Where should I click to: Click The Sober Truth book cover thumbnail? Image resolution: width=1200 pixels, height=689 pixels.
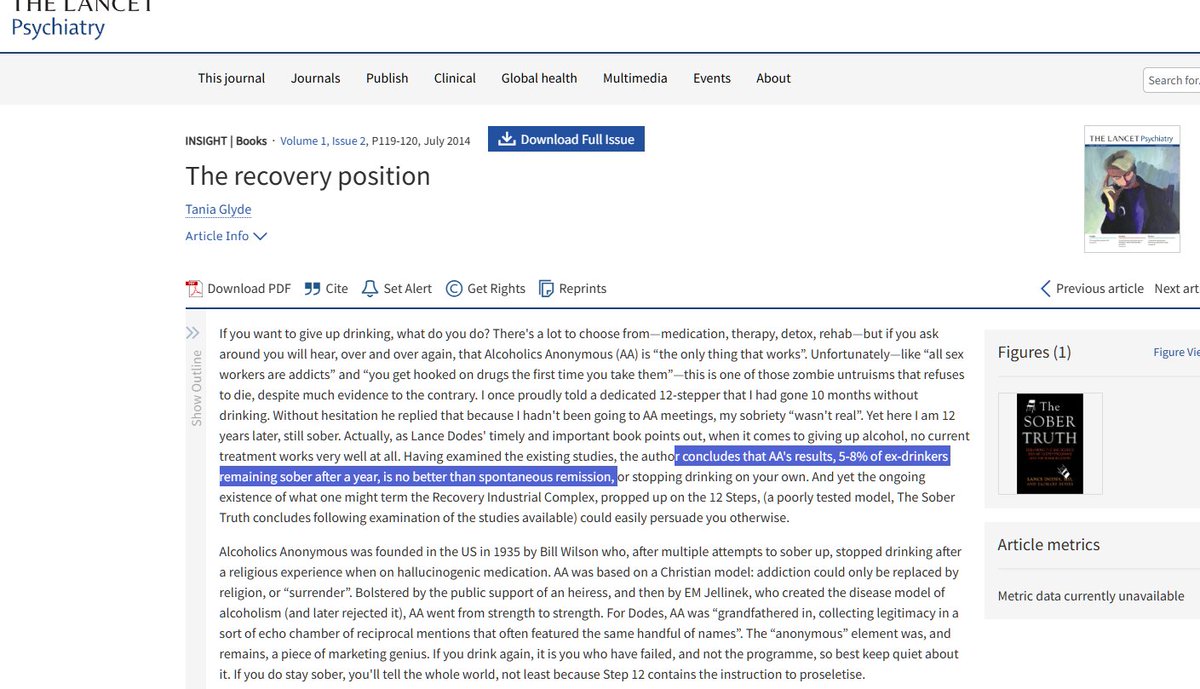1049,443
